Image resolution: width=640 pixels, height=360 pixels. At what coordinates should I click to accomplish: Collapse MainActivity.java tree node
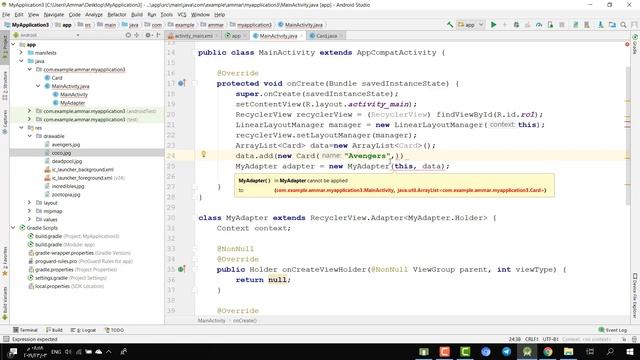[38, 86]
